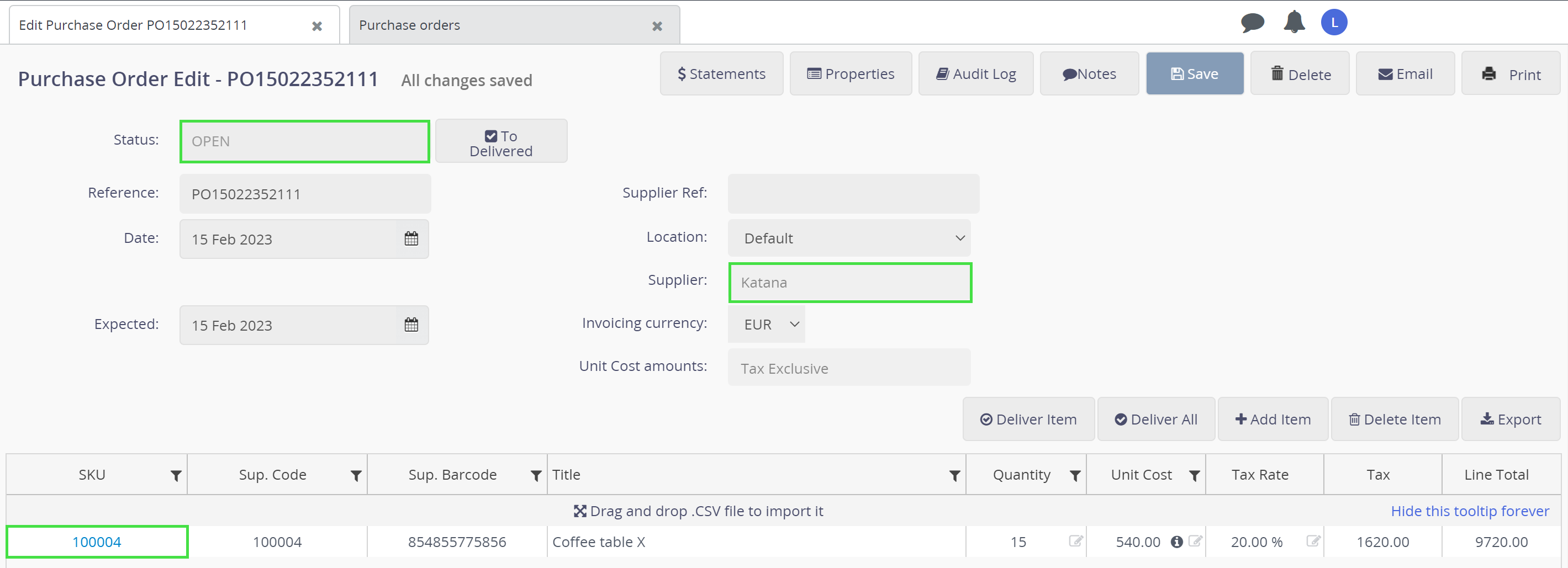Close the Edit Purchase Order tab
The height and width of the screenshot is (568, 1568).
click(316, 26)
